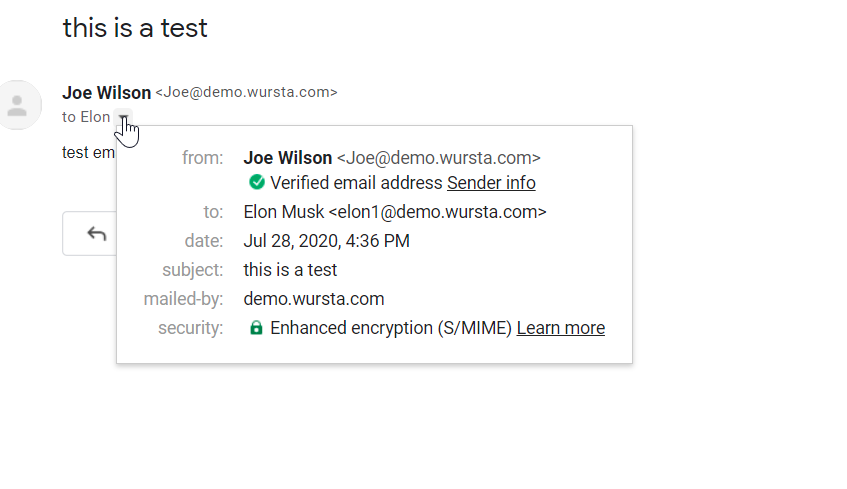Click the Reply arrow button
The height and width of the screenshot is (489, 847).
pos(96,234)
